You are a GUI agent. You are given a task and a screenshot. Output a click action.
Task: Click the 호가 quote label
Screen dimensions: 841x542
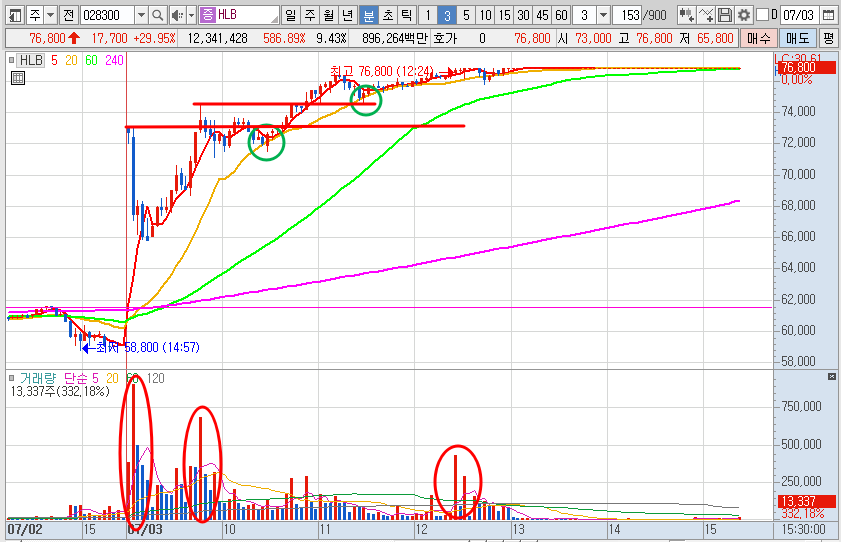445,39
